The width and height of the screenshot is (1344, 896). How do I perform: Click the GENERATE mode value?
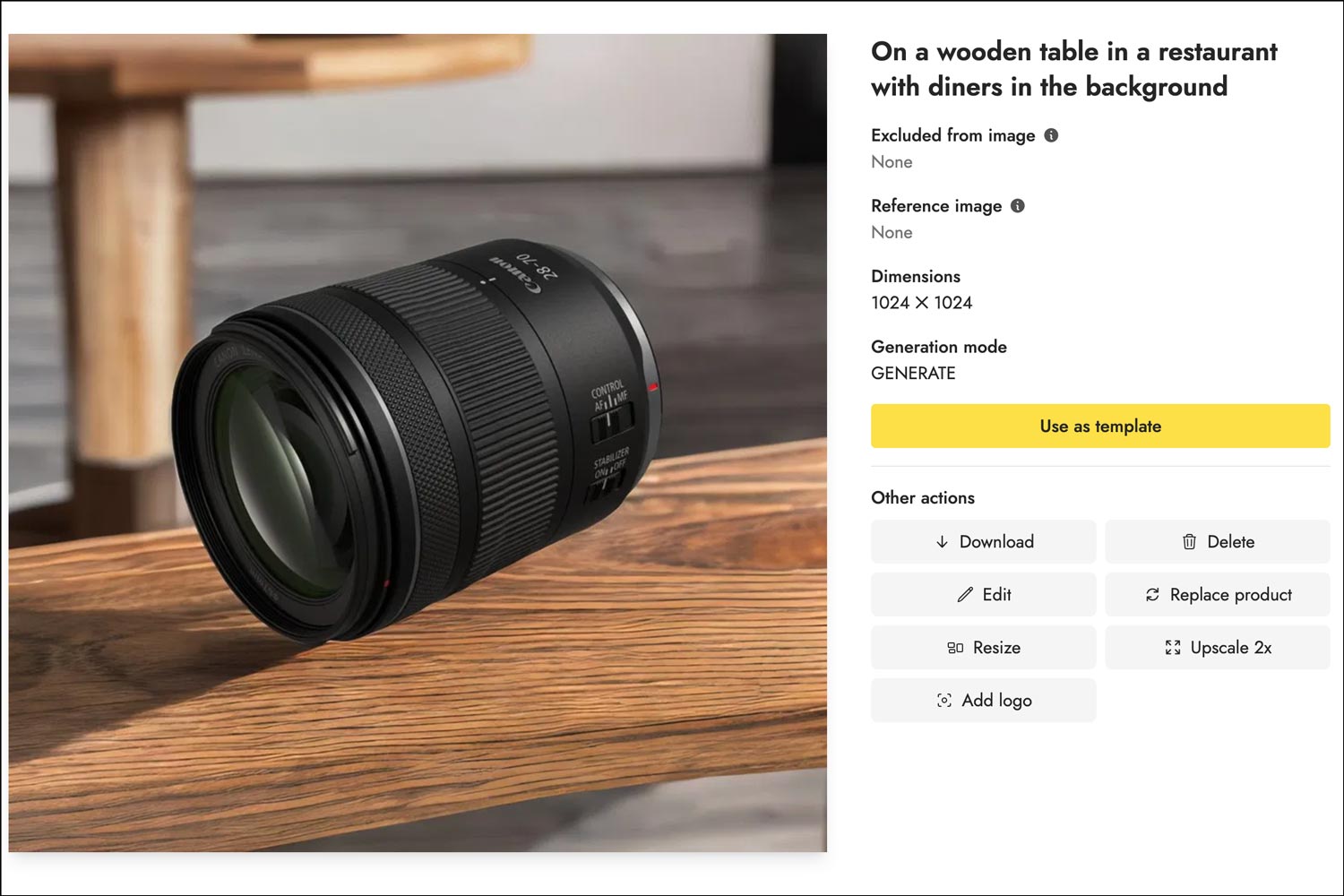pyautogui.click(x=913, y=374)
